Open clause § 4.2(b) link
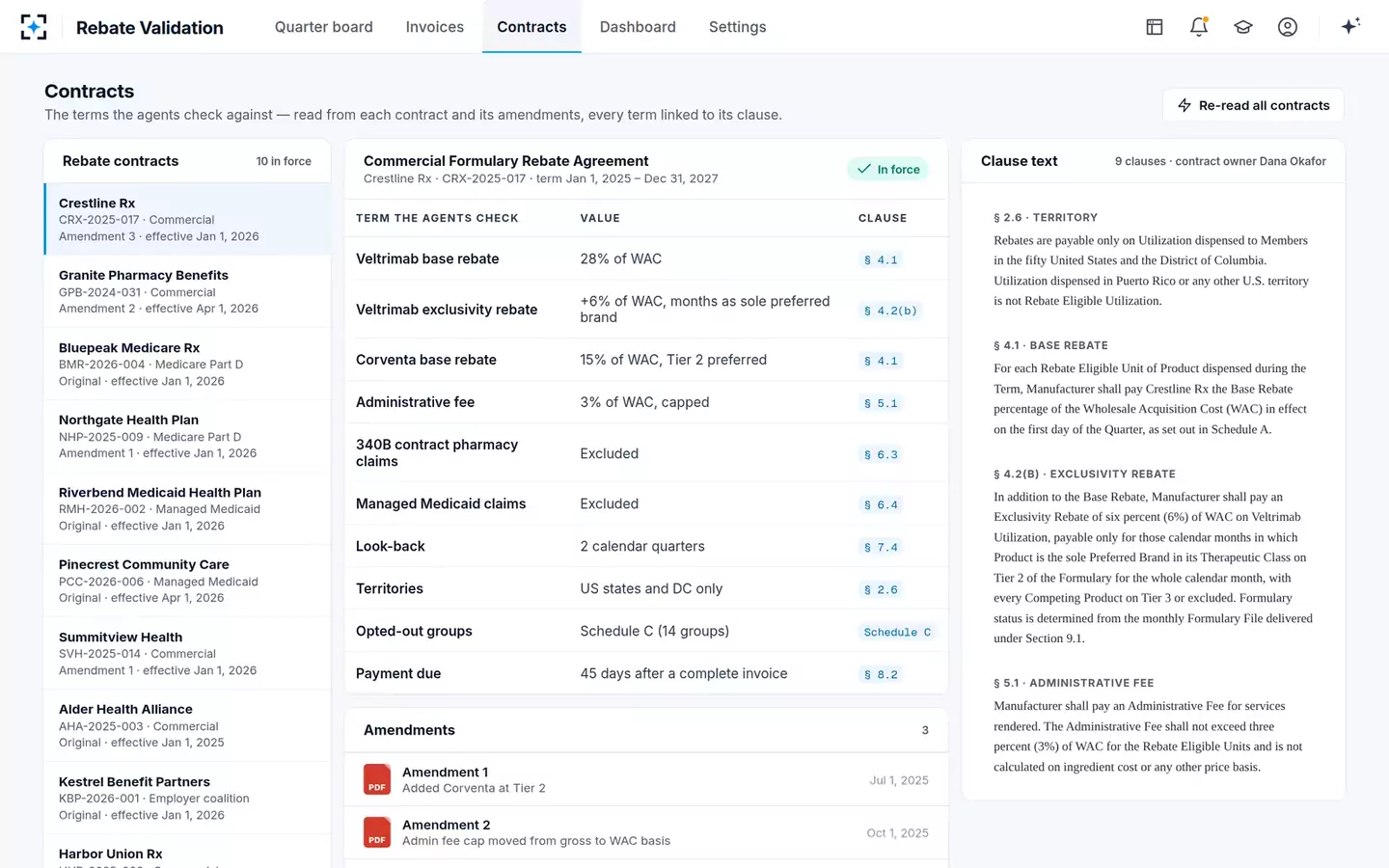The image size is (1389, 868). (890, 311)
